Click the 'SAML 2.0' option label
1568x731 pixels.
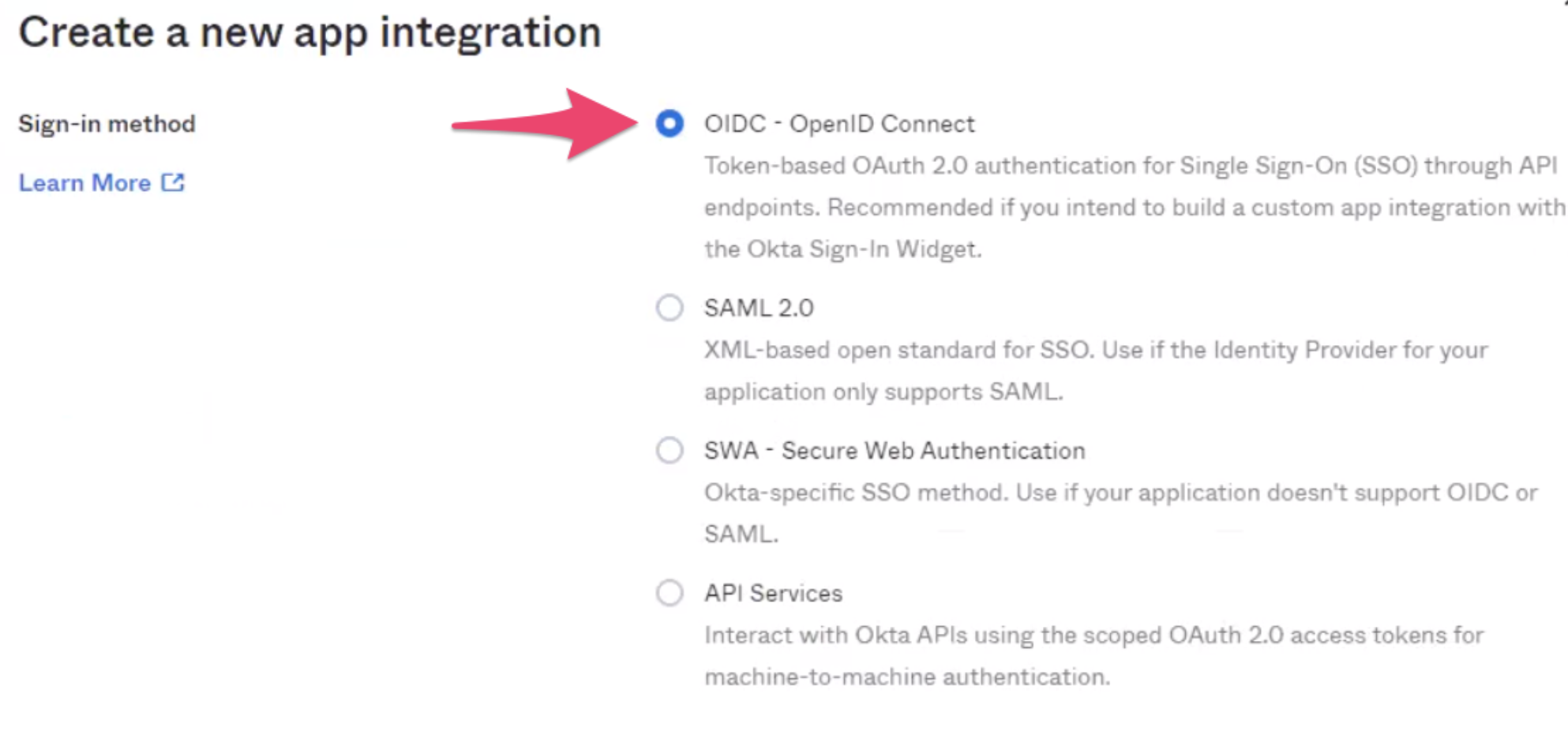click(x=759, y=308)
